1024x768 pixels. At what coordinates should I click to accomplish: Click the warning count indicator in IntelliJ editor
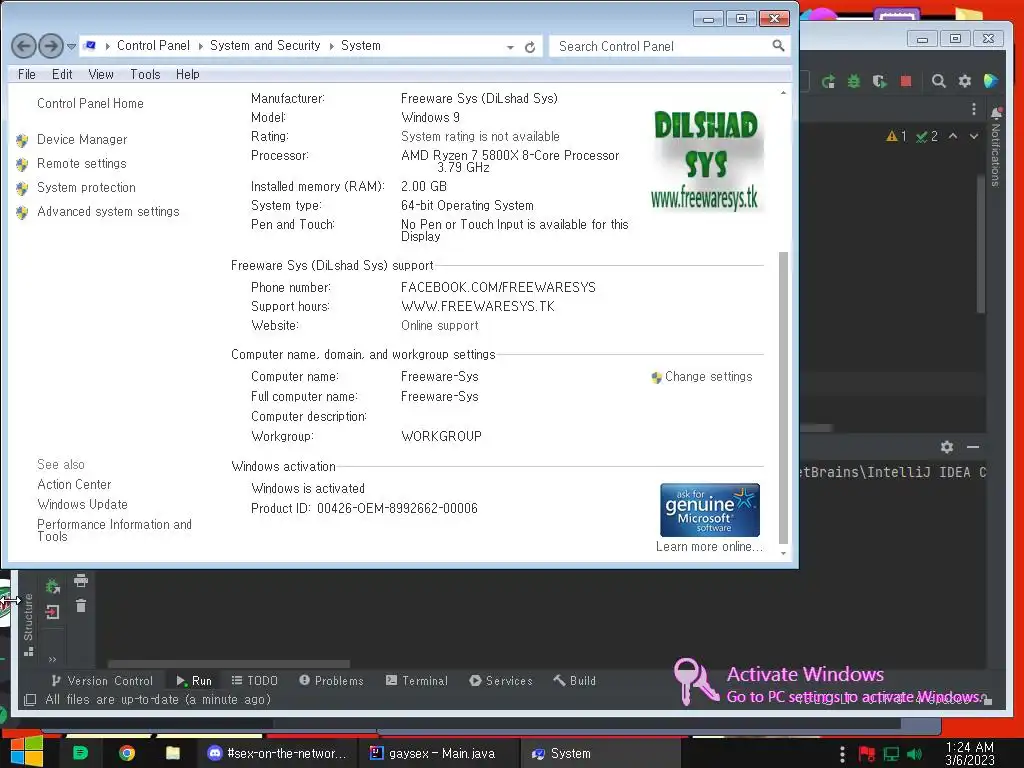coord(896,136)
